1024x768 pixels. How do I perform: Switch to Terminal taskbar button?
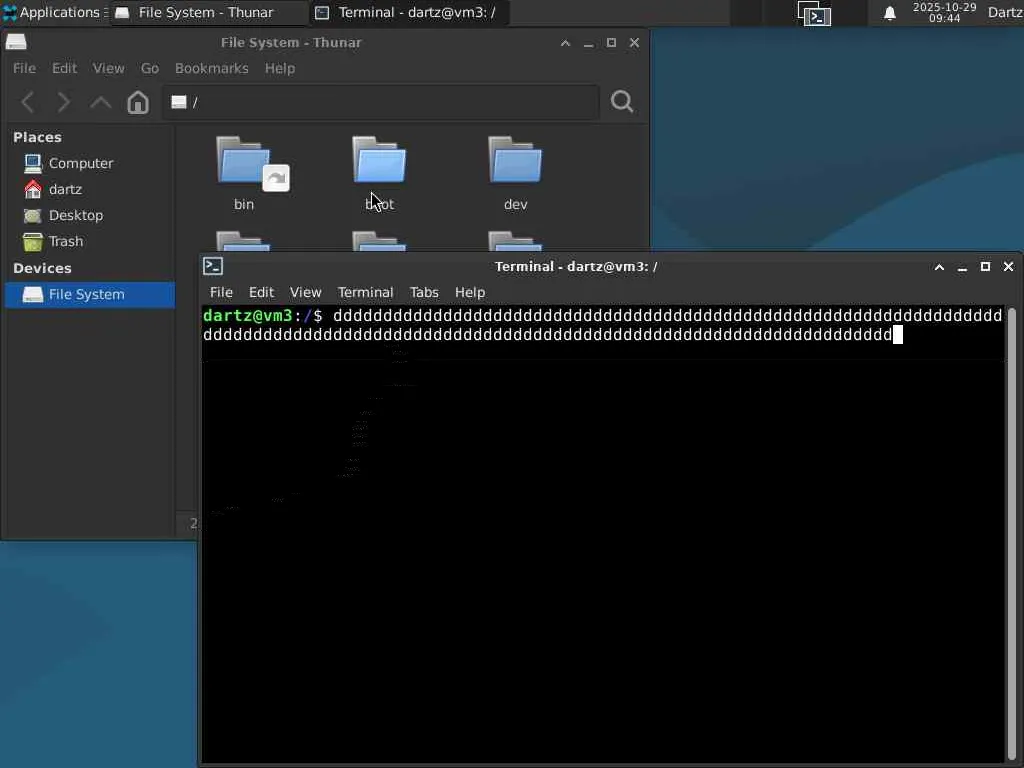click(409, 12)
